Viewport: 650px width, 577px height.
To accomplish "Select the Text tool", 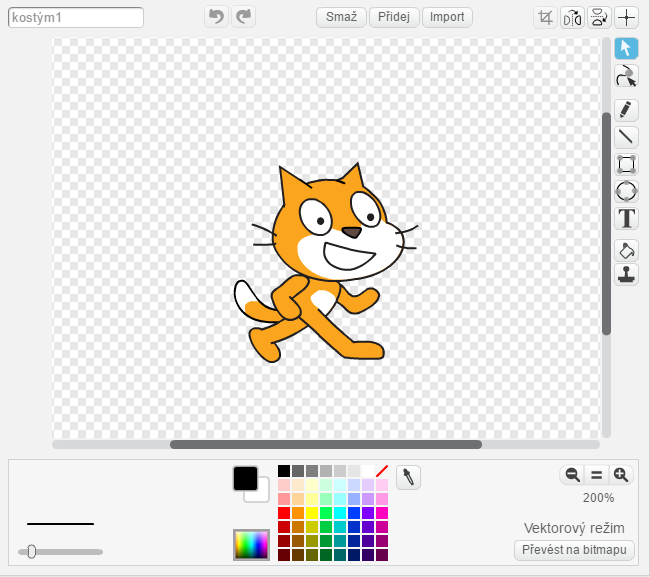I will (626, 218).
